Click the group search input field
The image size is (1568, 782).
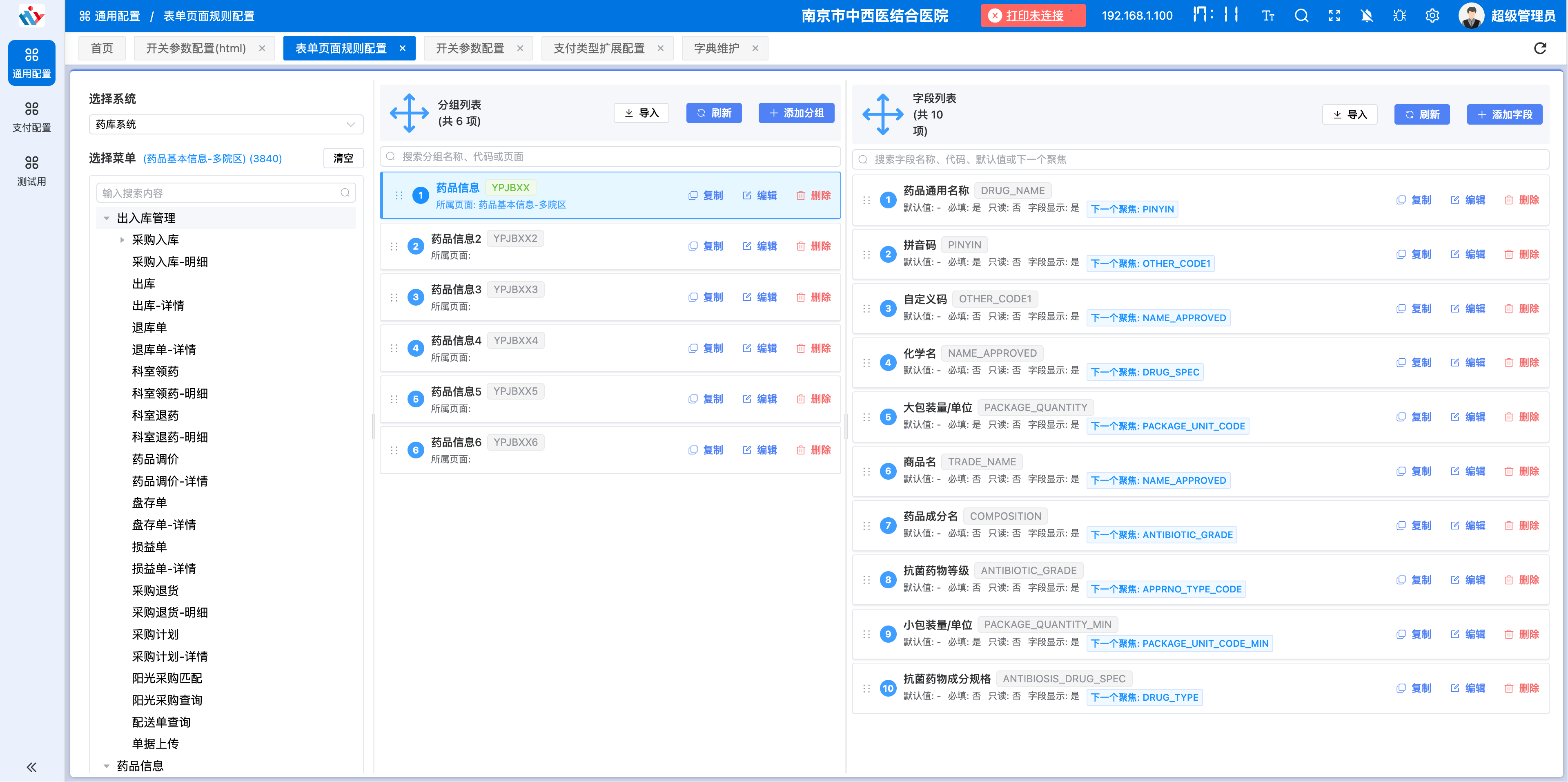tap(609, 156)
